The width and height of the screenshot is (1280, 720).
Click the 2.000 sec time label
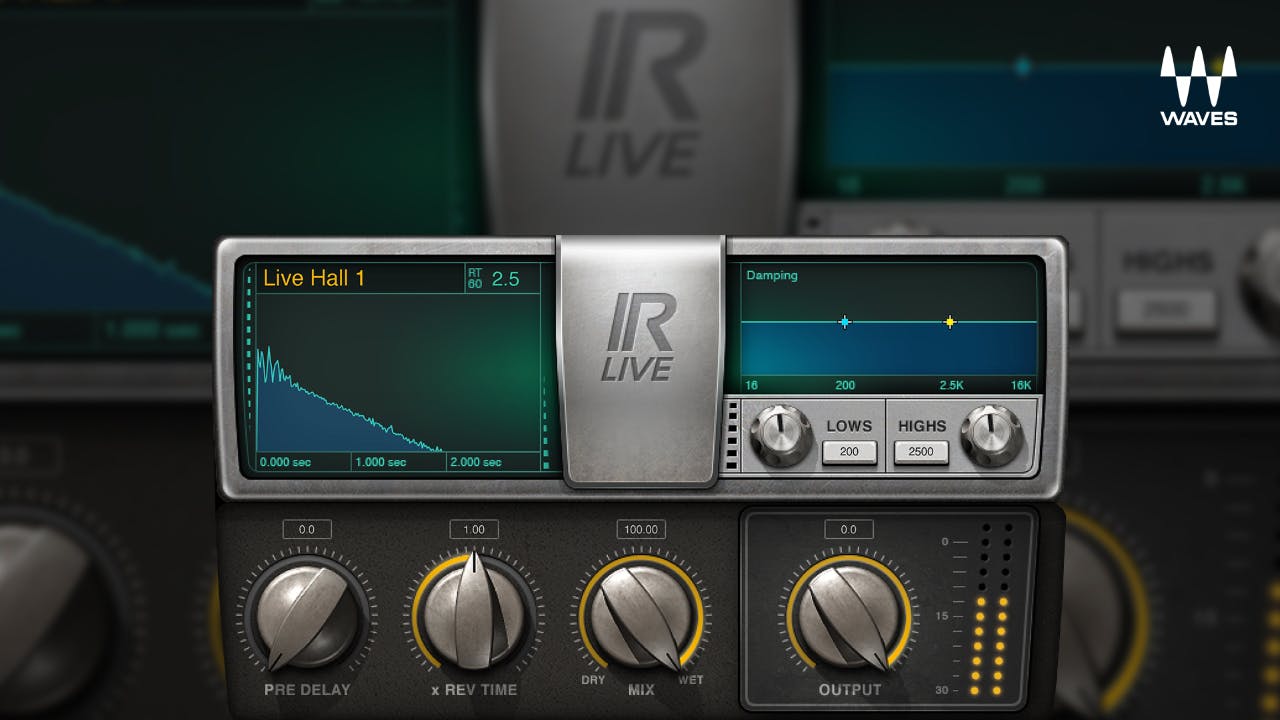[476, 462]
